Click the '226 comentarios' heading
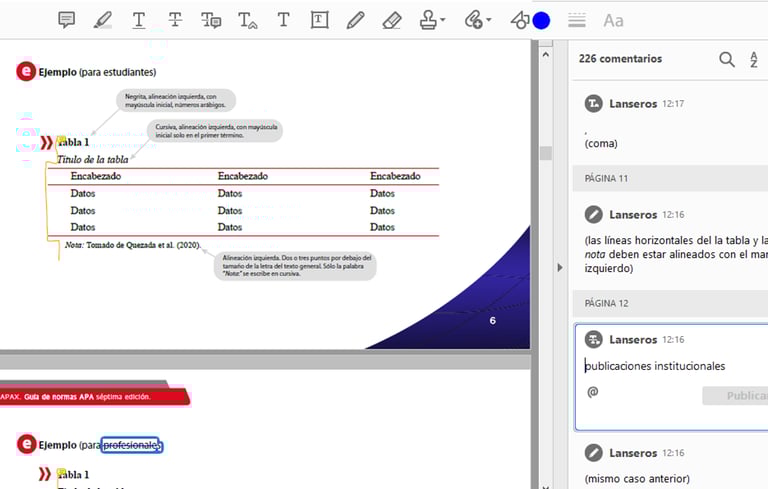The width and height of the screenshot is (768, 489). pyautogui.click(x=620, y=59)
